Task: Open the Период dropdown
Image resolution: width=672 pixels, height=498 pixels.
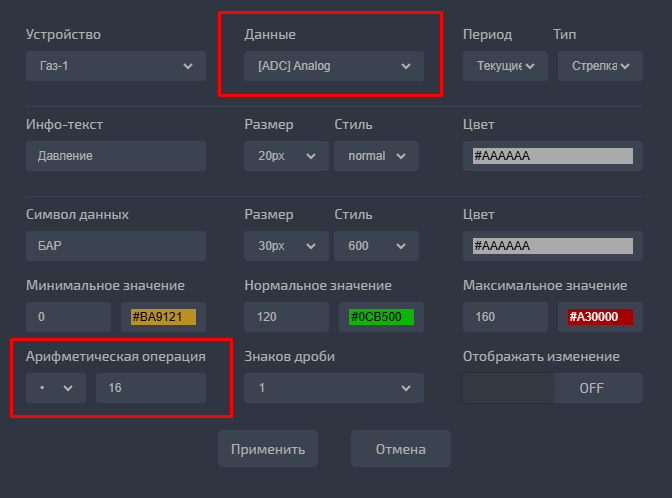Action: click(x=503, y=66)
